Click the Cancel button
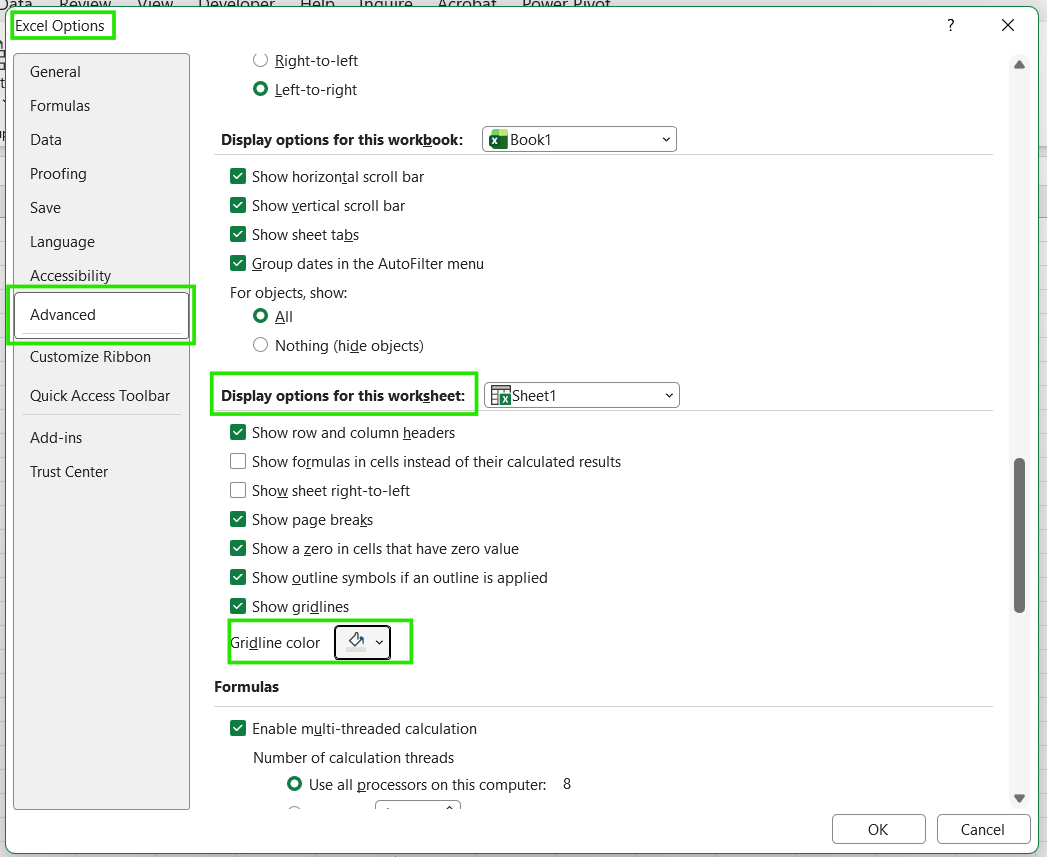 (983, 829)
